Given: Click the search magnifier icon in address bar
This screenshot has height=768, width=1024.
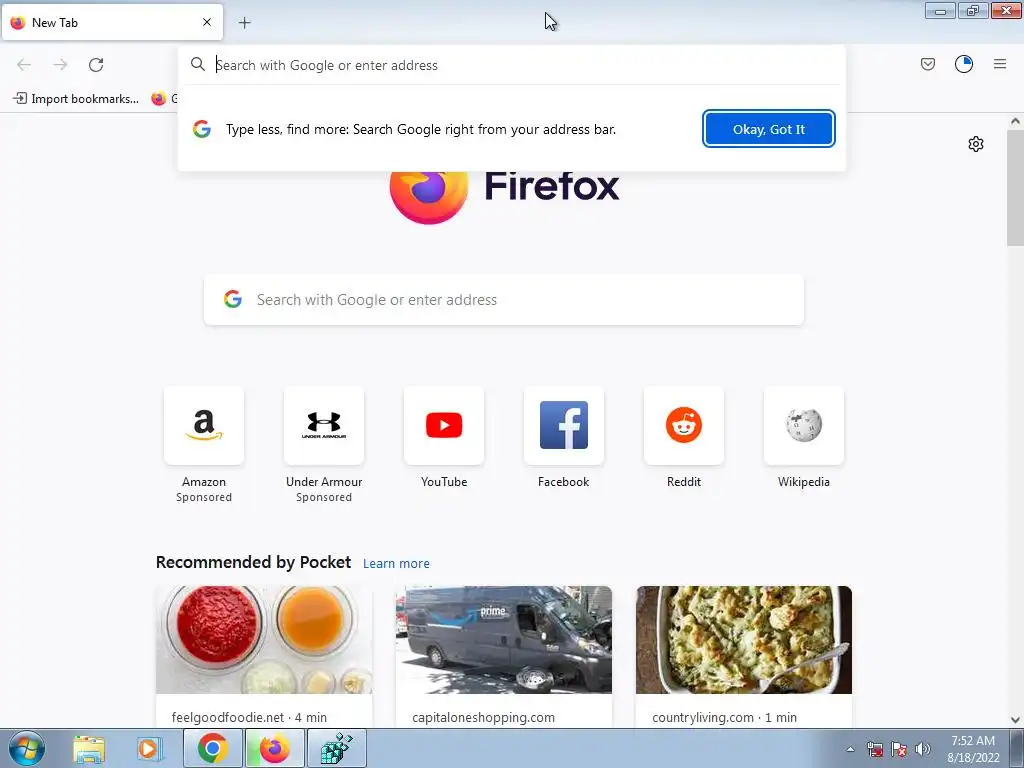Looking at the screenshot, I should pos(198,64).
